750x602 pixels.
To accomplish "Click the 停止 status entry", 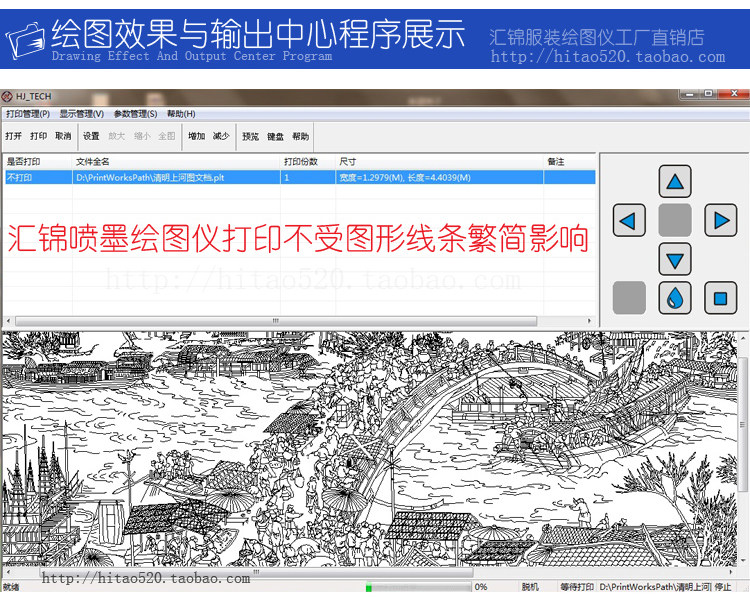I will 723,587.
